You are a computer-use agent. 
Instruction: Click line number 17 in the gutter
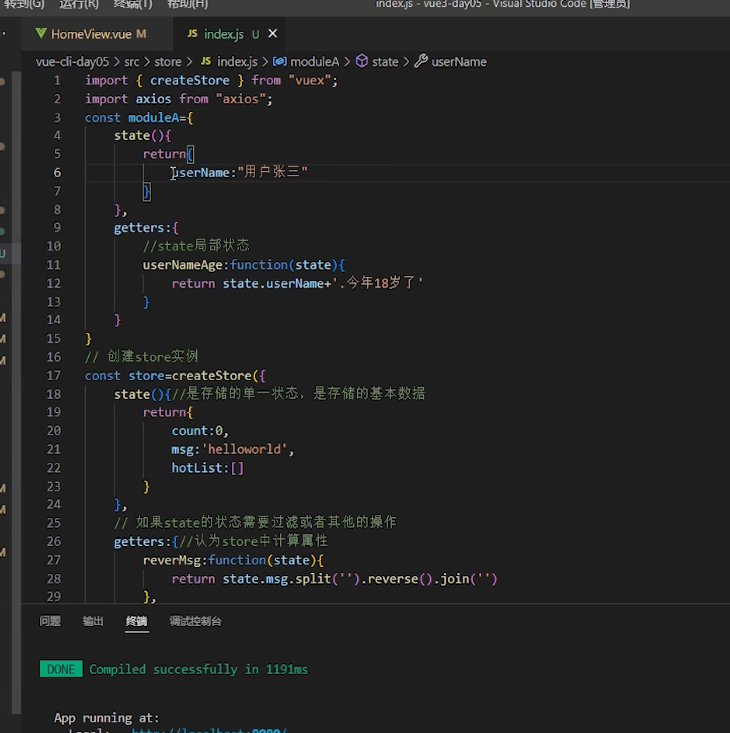pos(54,375)
